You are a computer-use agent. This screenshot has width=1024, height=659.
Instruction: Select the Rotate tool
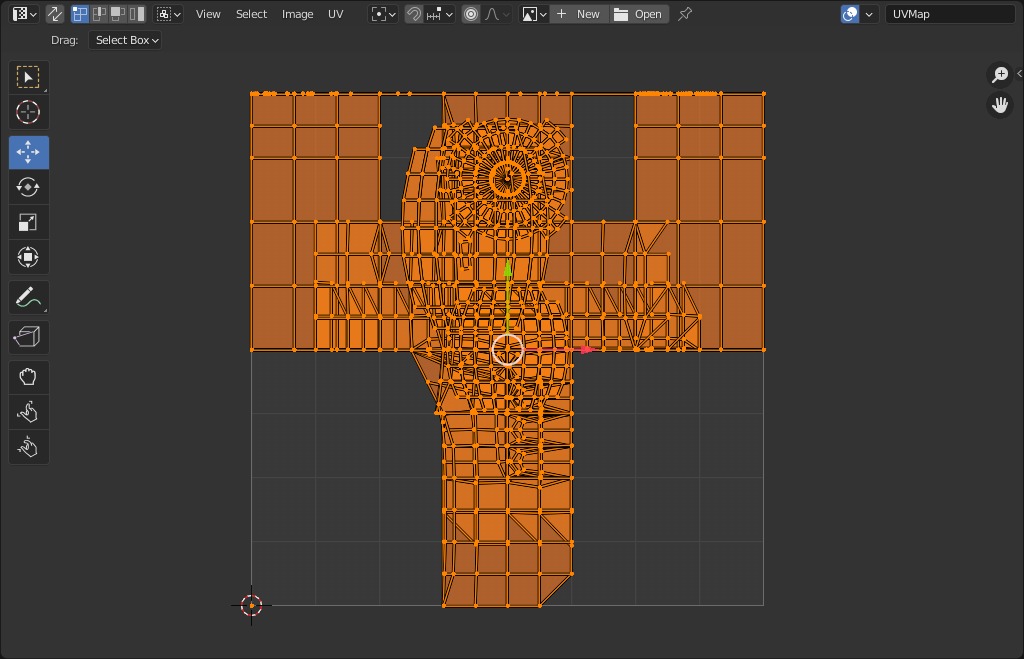[x=28, y=187]
